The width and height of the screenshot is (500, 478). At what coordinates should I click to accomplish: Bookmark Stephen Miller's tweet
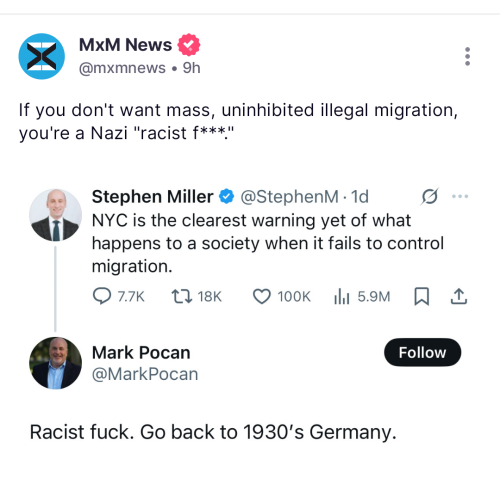422,296
